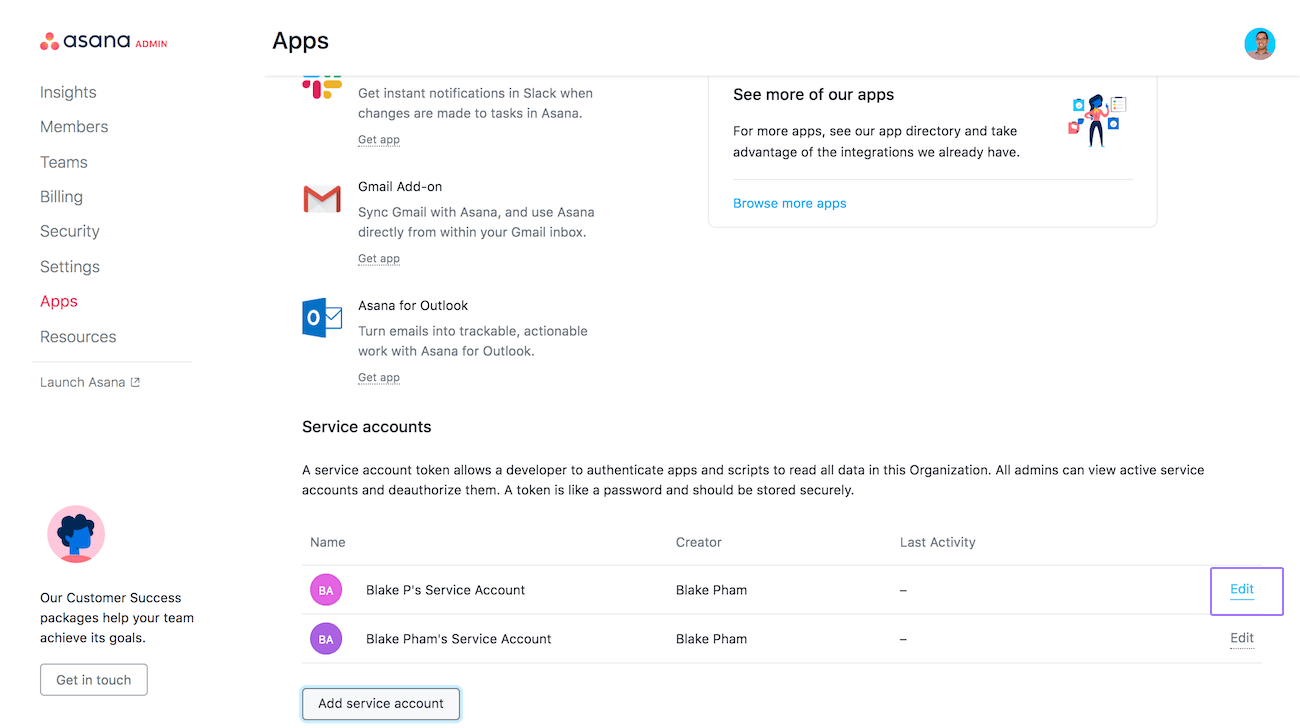Open the Security section
Image resolution: width=1300 pixels, height=728 pixels.
(x=70, y=231)
